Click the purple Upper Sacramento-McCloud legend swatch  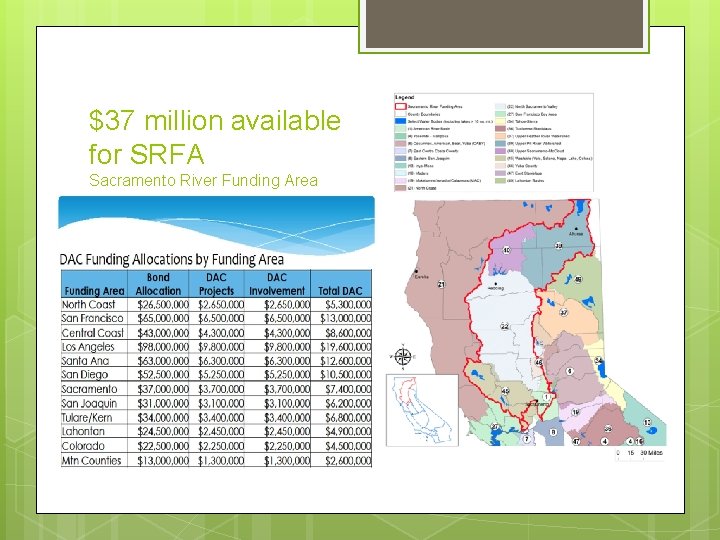coord(500,151)
